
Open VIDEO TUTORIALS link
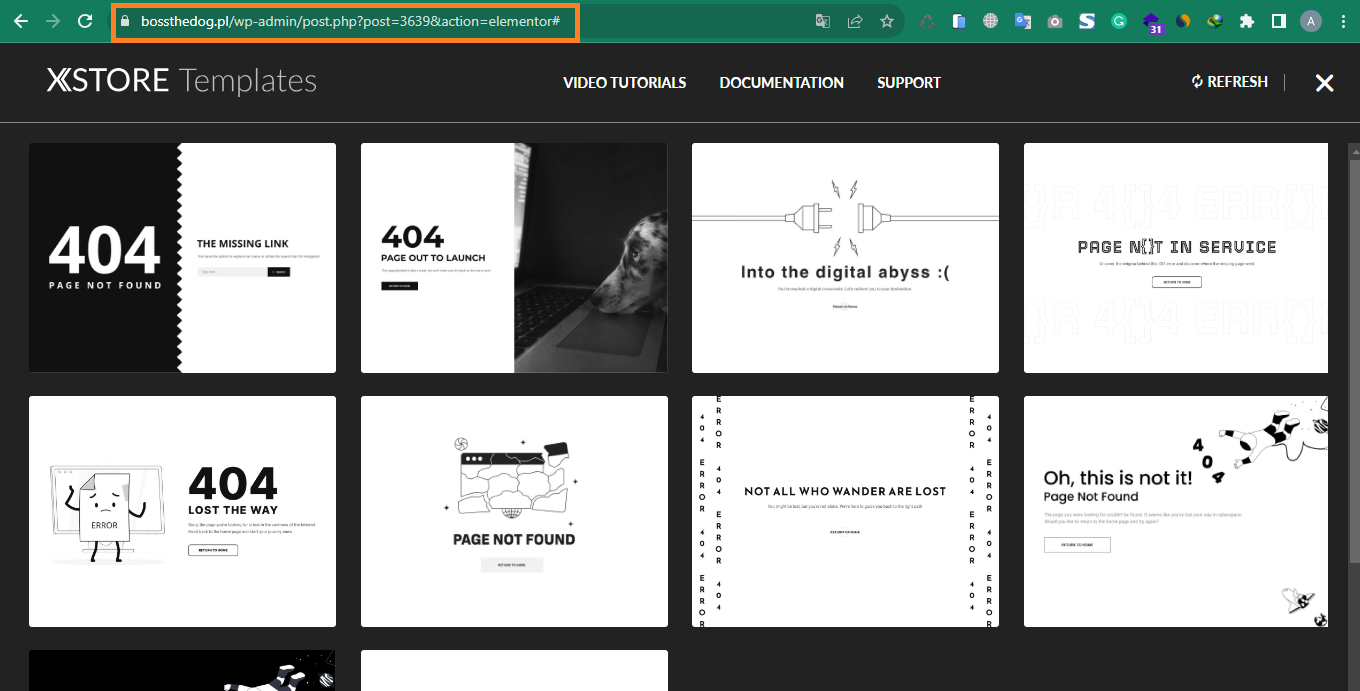(x=625, y=83)
